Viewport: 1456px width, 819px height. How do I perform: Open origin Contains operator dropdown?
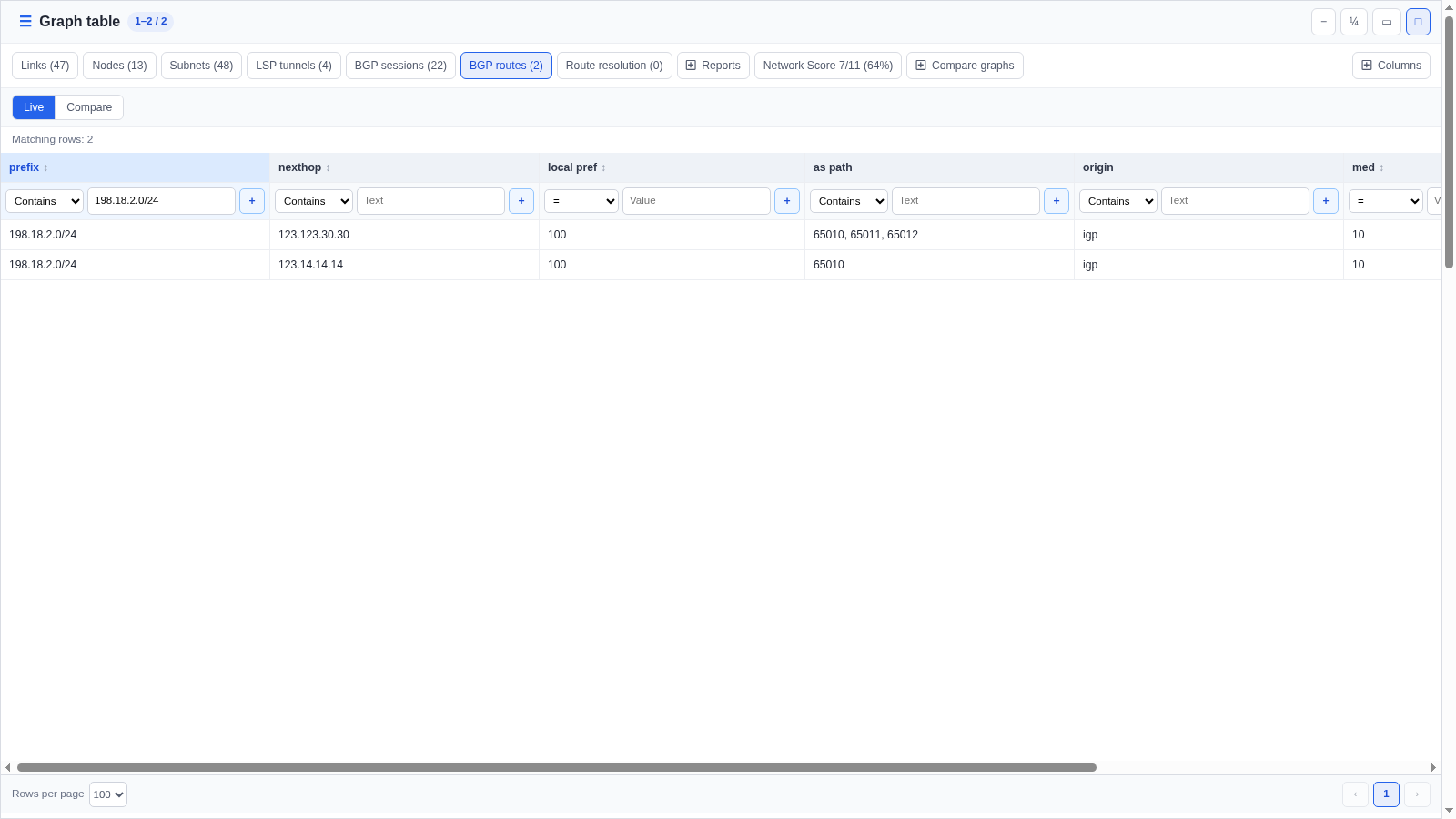1118,201
